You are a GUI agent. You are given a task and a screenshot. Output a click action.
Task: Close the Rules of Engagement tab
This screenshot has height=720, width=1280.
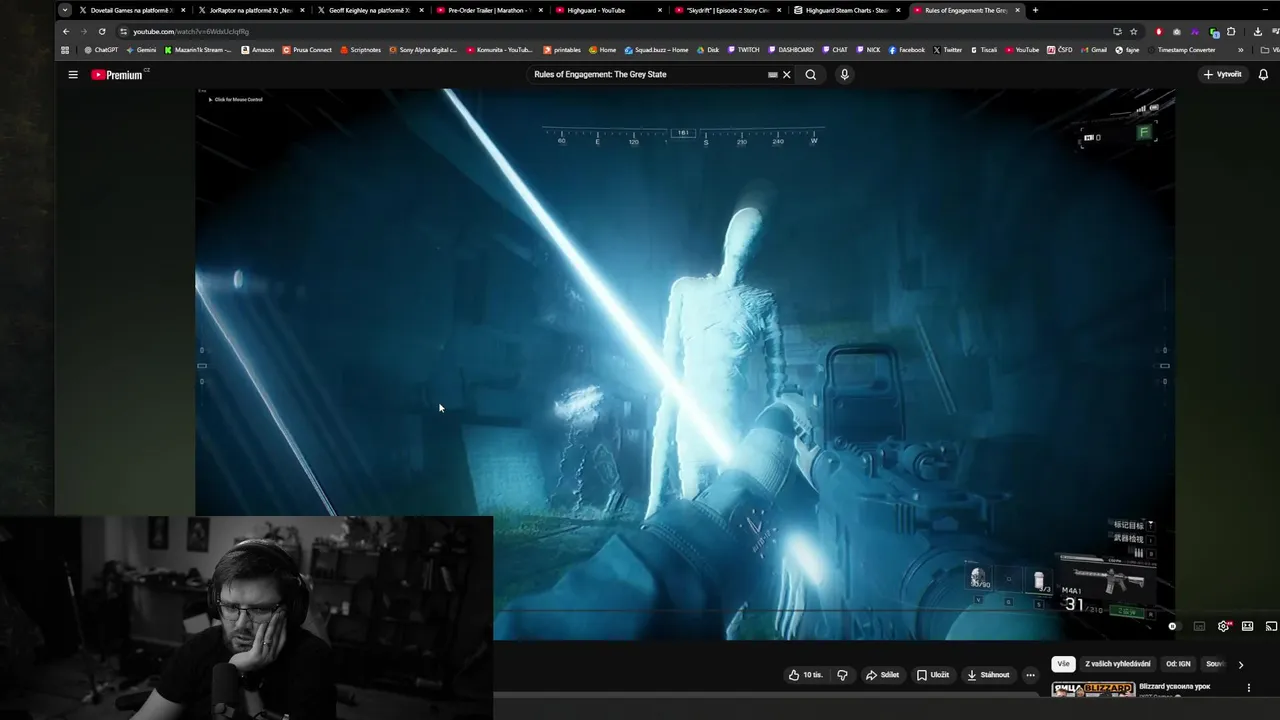(x=1018, y=10)
